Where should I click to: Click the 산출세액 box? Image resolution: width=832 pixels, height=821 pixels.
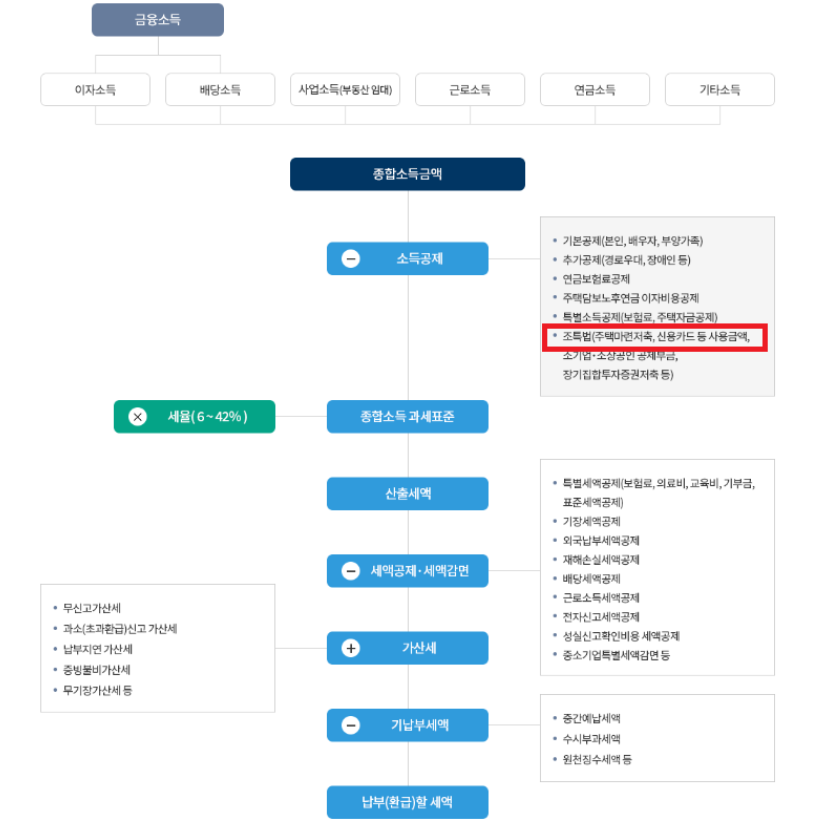tap(408, 494)
